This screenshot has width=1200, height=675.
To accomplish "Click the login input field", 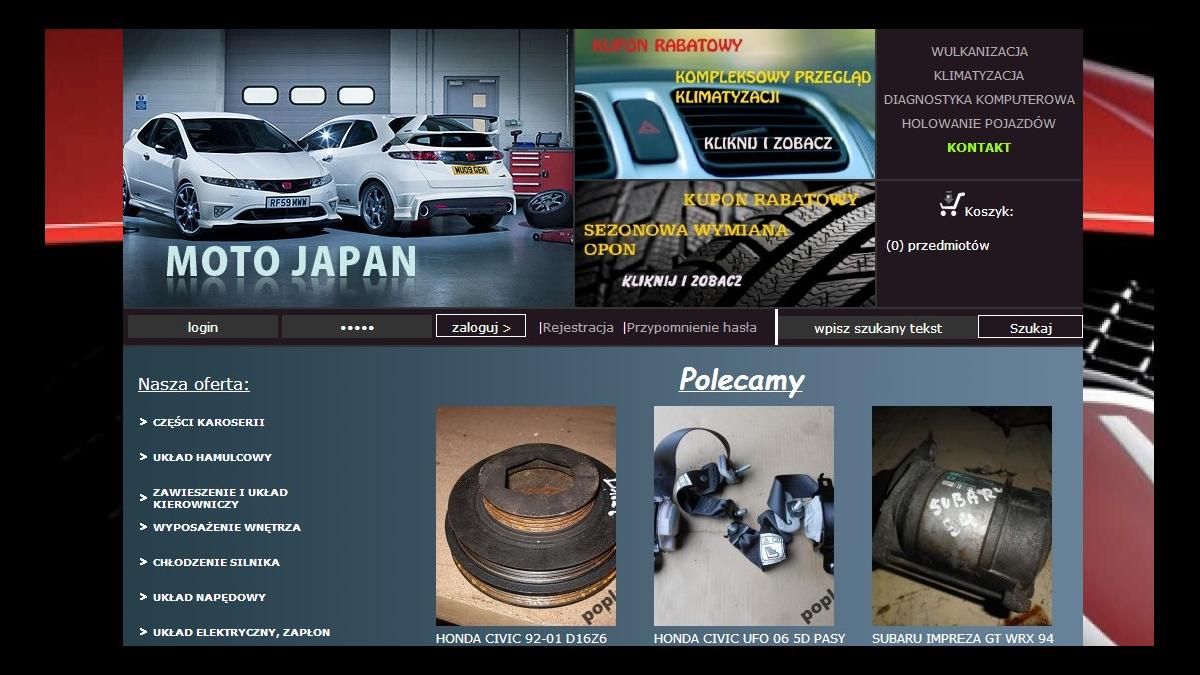I will click(203, 327).
